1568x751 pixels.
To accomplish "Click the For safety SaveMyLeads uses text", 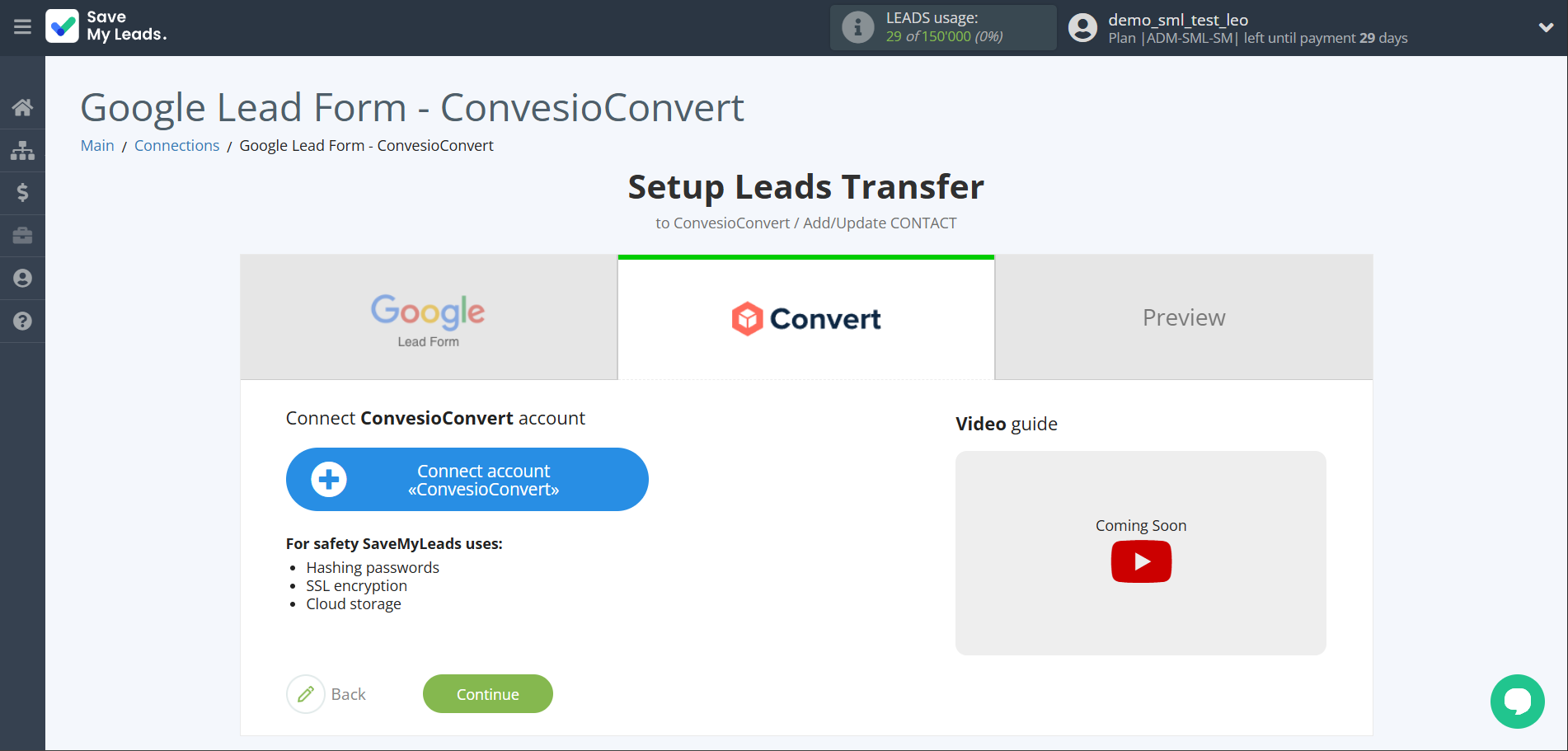I will point(394,544).
